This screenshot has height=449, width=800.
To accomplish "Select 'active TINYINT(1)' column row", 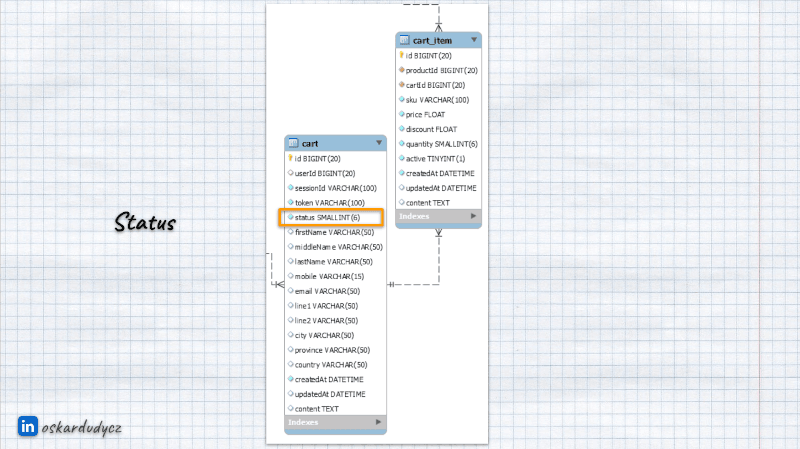I will (438, 159).
